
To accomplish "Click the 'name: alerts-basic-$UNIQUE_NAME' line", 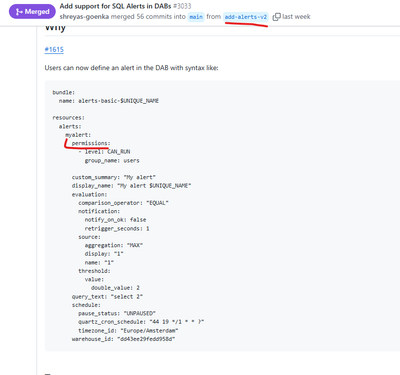I will point(109,101).
